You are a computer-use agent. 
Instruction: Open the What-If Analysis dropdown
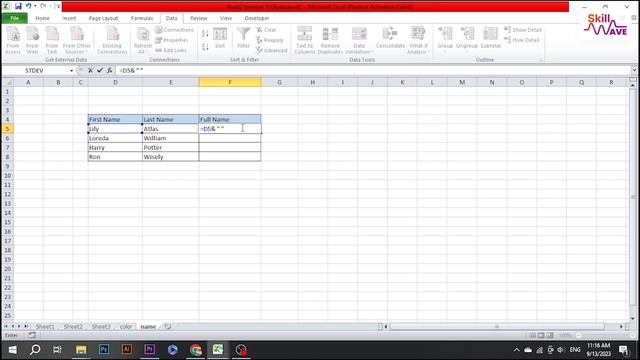pos(418,40)
